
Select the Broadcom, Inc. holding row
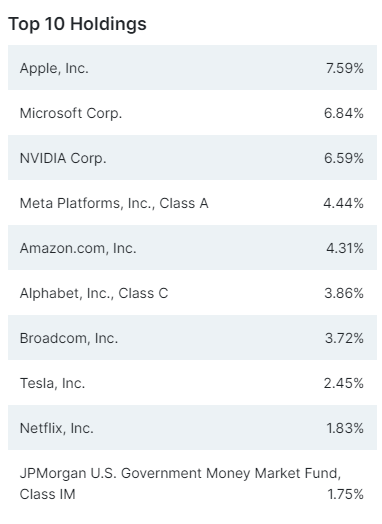point(193,338)
